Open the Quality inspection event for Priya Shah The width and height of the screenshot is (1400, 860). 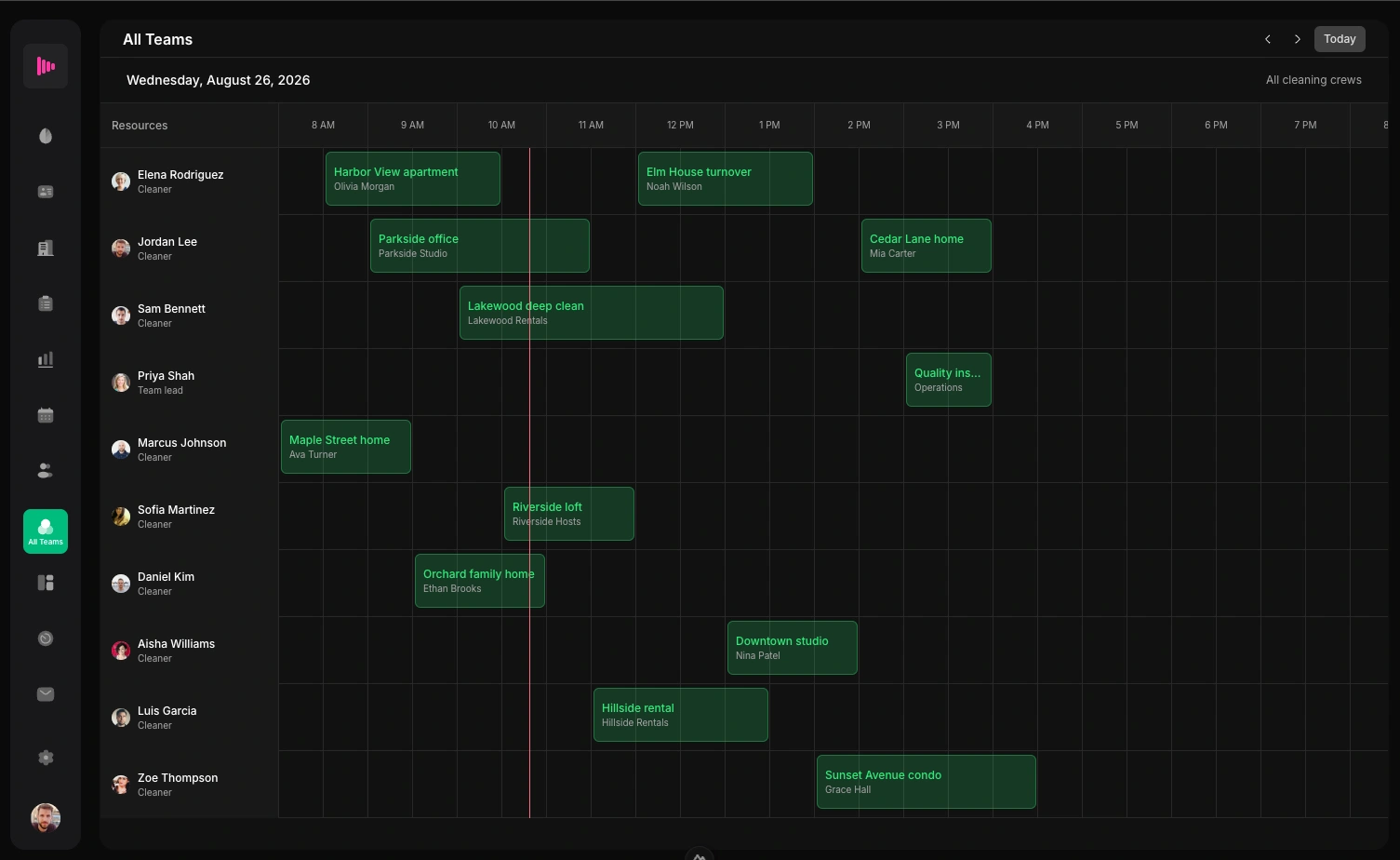coord(949,380)
